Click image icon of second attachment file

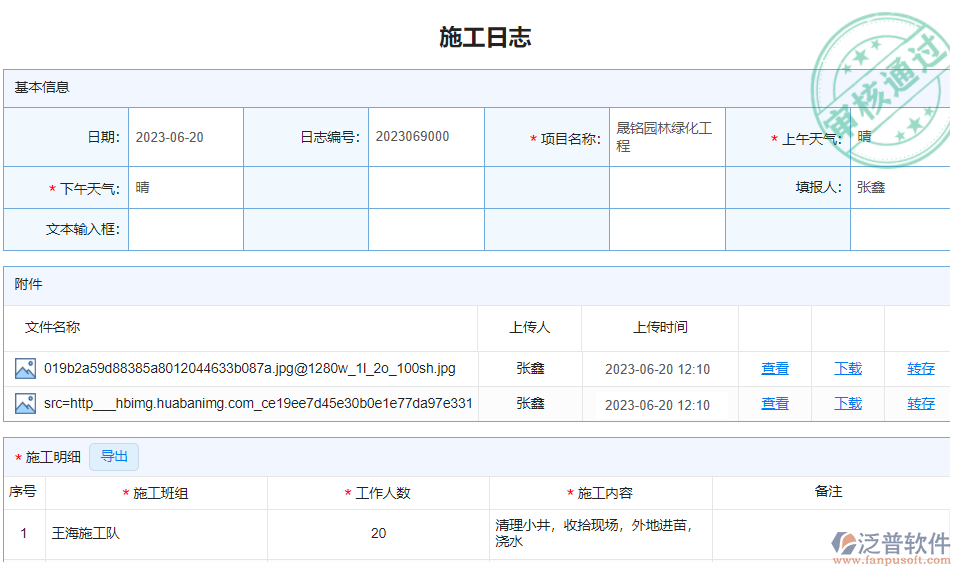[x=25, y=404]
